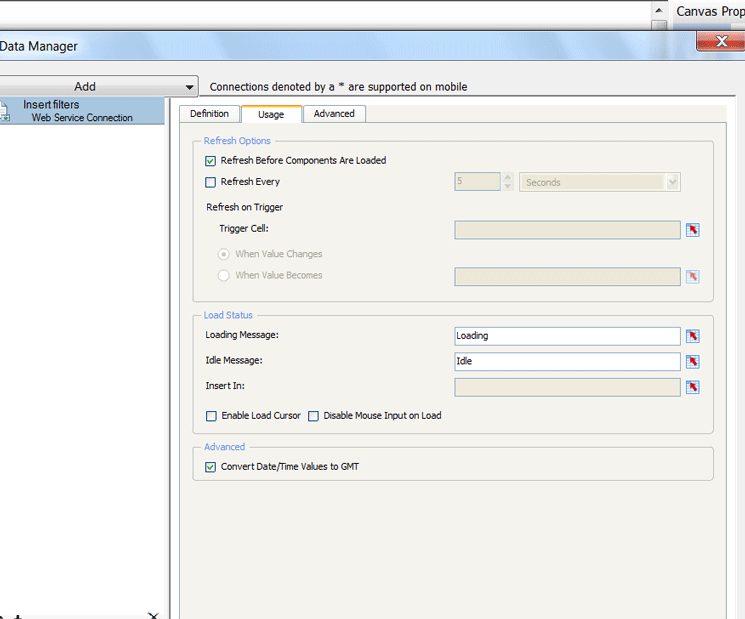Toggle Refresh Before Components Are Loaded checkbox
The width and height of the screenshot is (745, 619).
[x=210, y=161]
